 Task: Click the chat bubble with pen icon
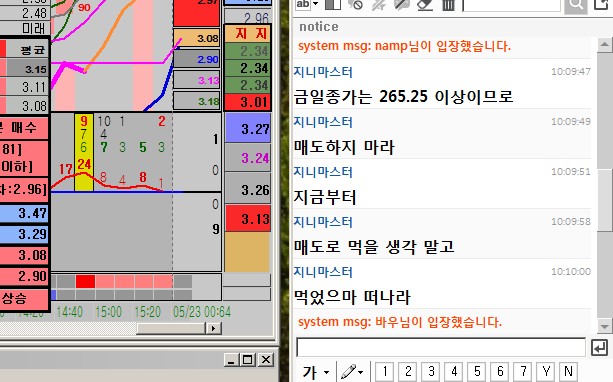pos(401,4)
